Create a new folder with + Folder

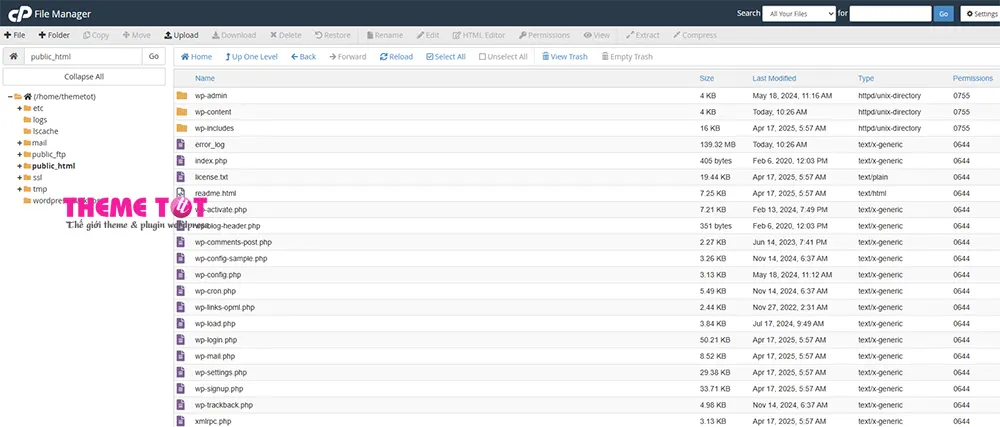point(54,35)
